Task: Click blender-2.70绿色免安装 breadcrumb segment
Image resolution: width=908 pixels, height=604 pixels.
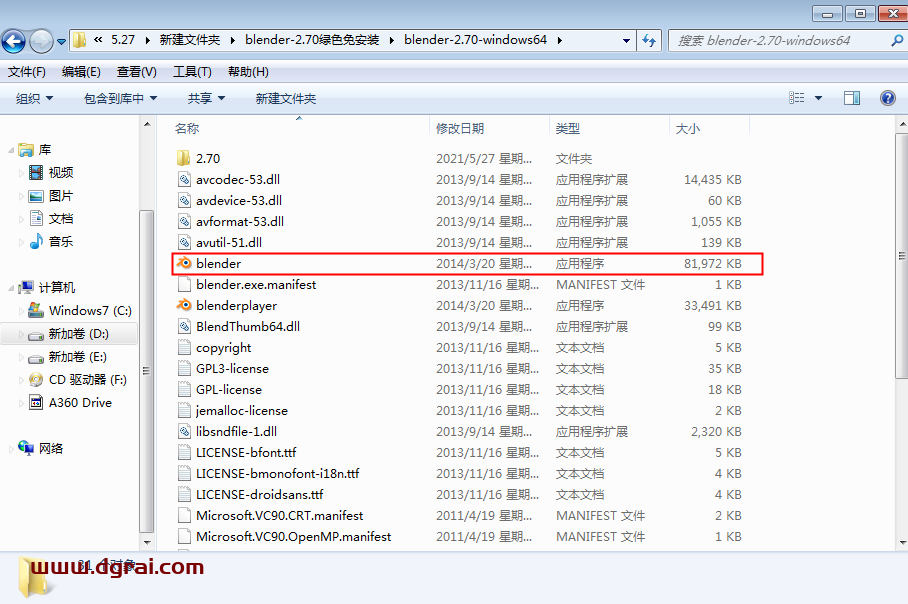Action: [x=312, y=40]
